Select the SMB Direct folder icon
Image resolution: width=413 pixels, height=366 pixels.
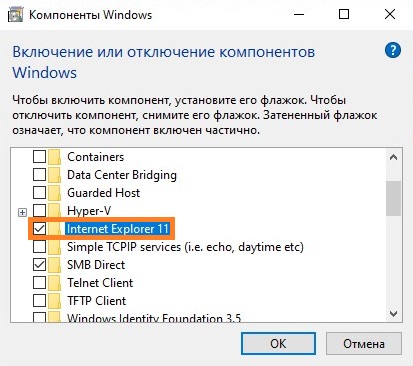coord(54,265)
